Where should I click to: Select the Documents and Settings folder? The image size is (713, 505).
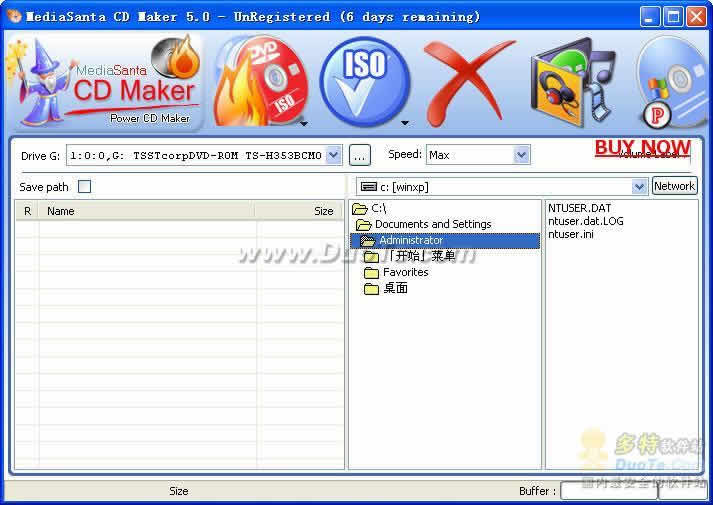[424, 224]
